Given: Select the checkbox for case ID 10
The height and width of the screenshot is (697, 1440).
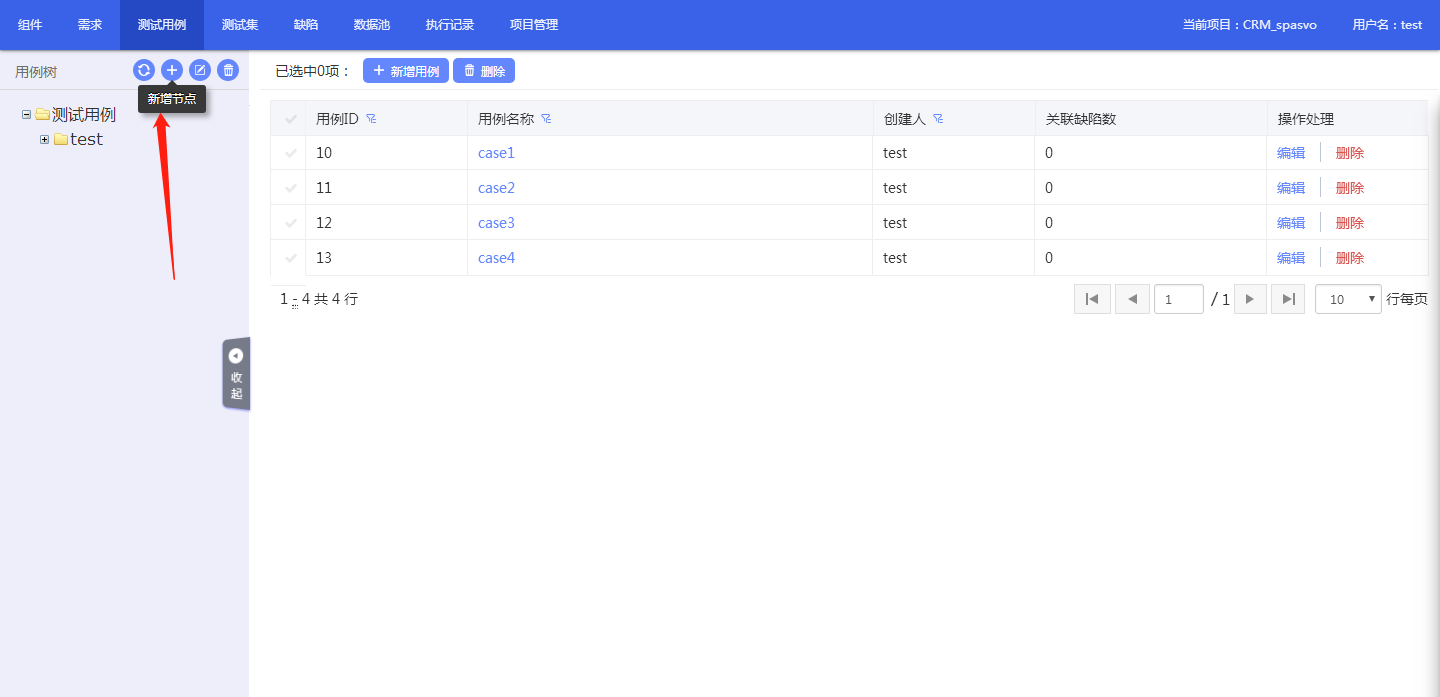Looking at the screenshot, I should point(291,153).
